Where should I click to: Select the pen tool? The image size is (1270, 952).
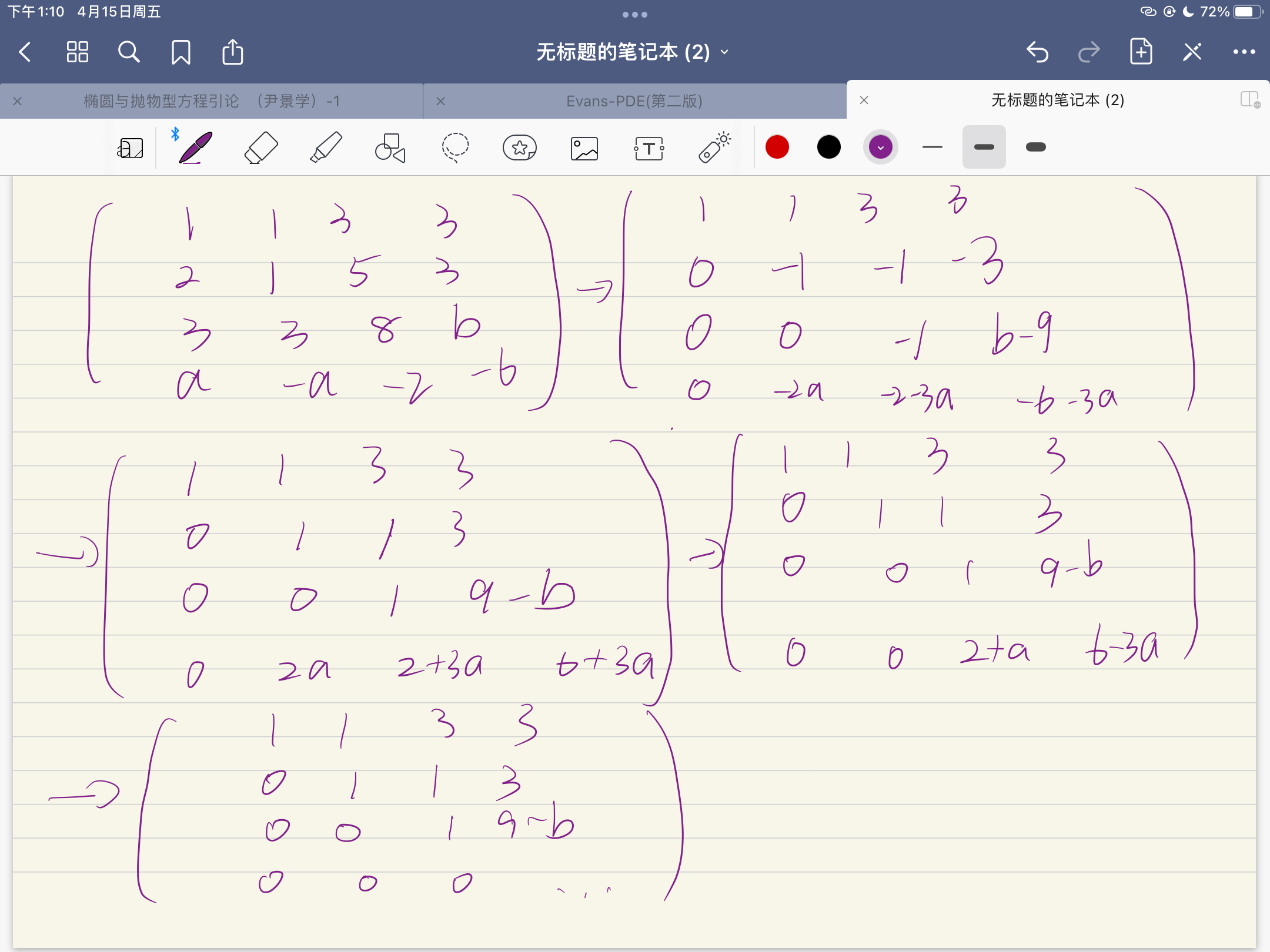[x=195, y=148]
